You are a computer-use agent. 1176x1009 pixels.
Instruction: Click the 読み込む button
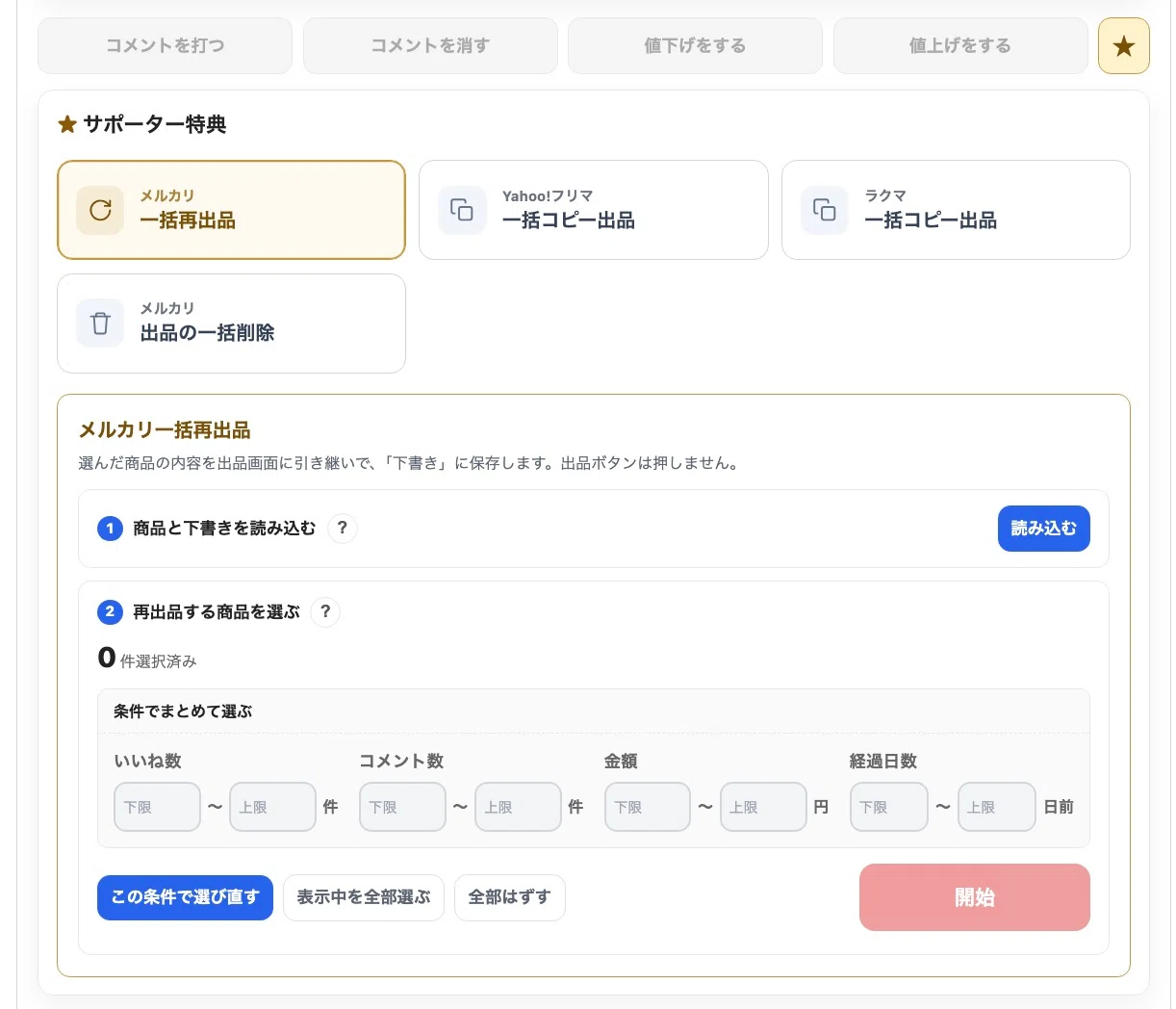(1044, 529)
